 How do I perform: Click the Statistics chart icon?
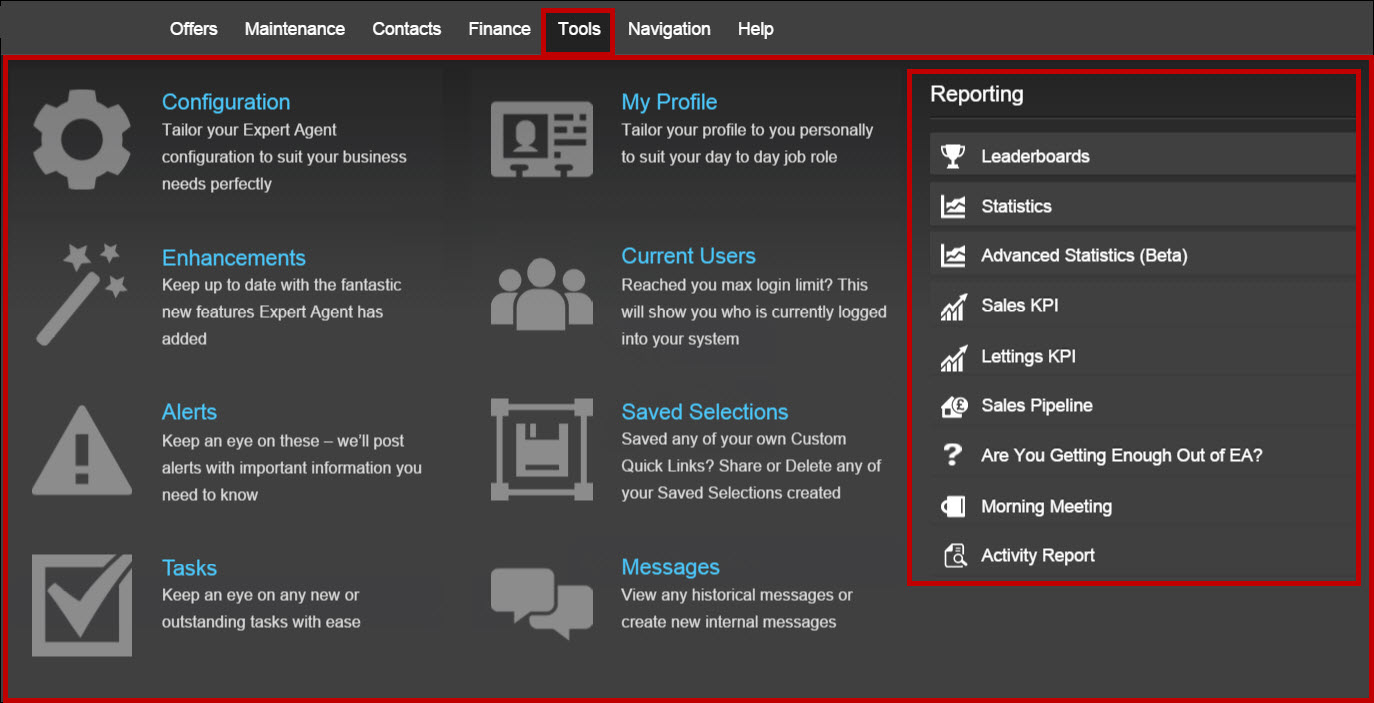(x=953, y=206)
